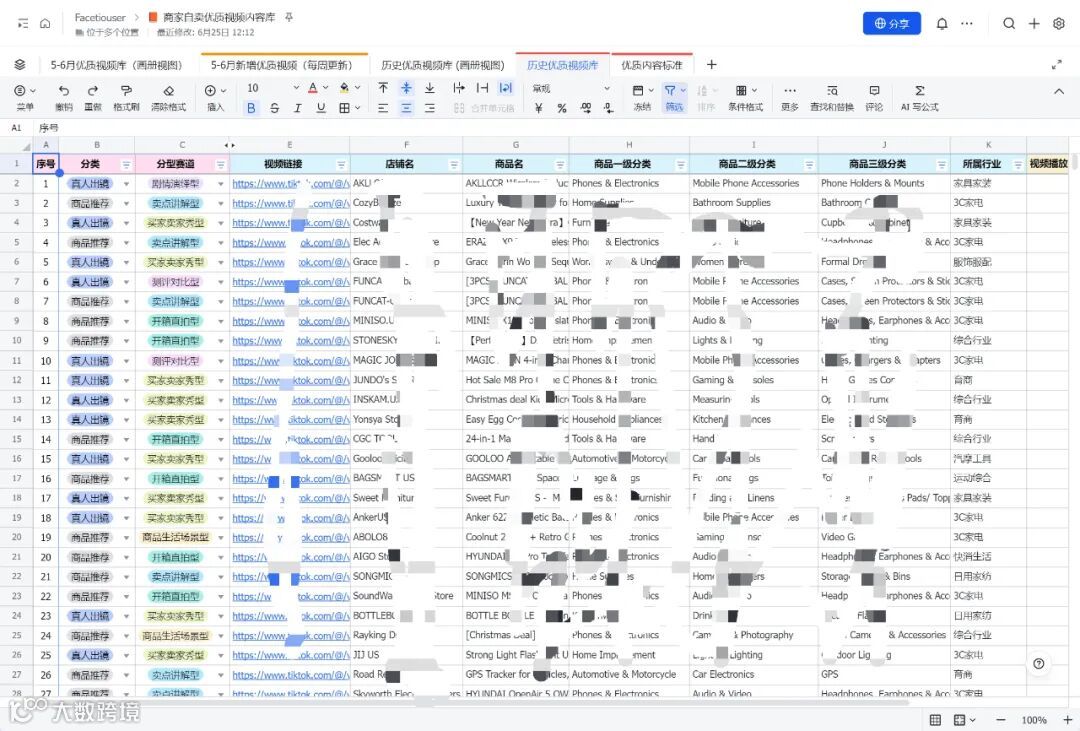Increase decimal places
Image resolution: width=1080 pixels, height=731 pixels.
tap(585, 107)
